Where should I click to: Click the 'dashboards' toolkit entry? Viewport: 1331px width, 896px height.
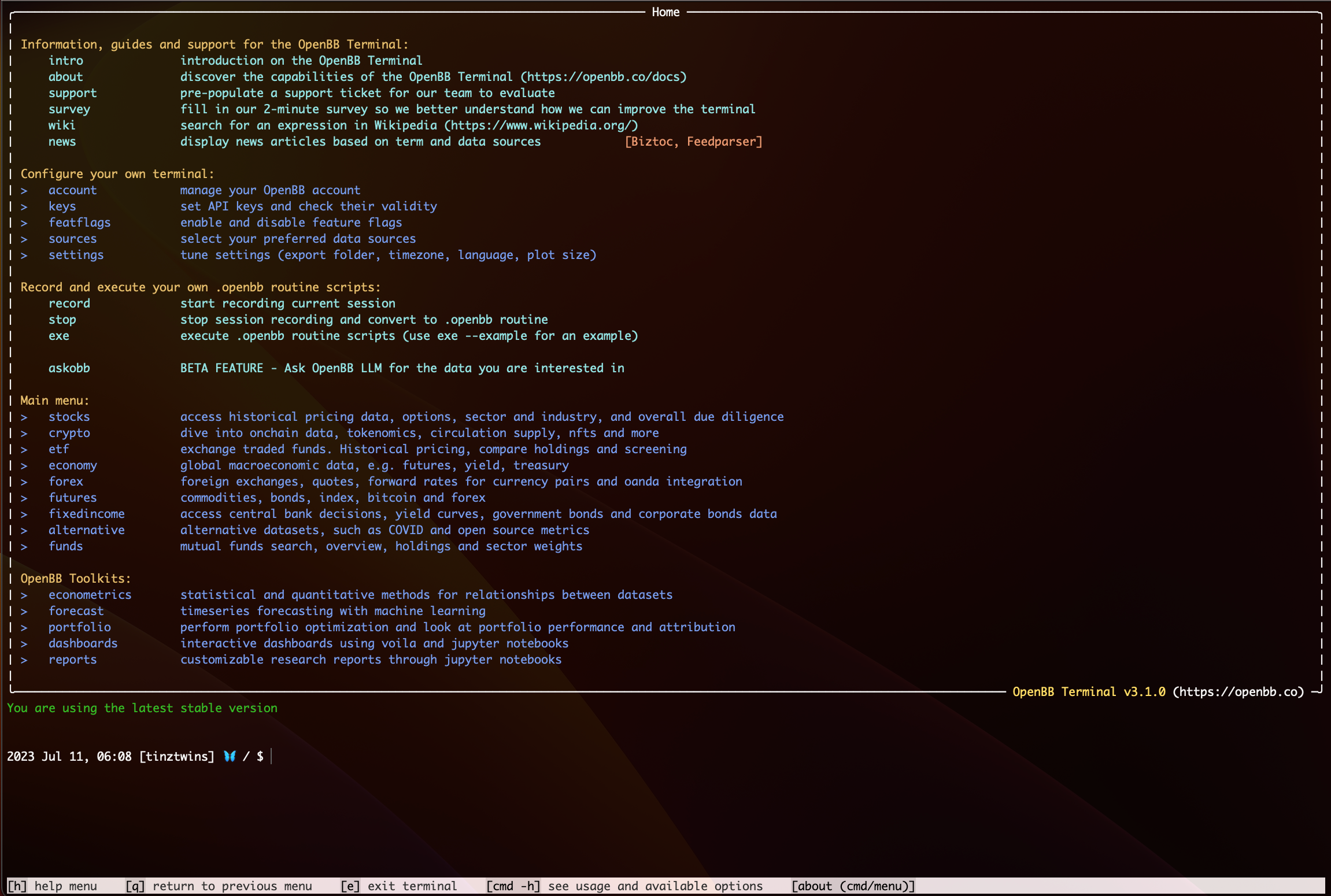83,643
